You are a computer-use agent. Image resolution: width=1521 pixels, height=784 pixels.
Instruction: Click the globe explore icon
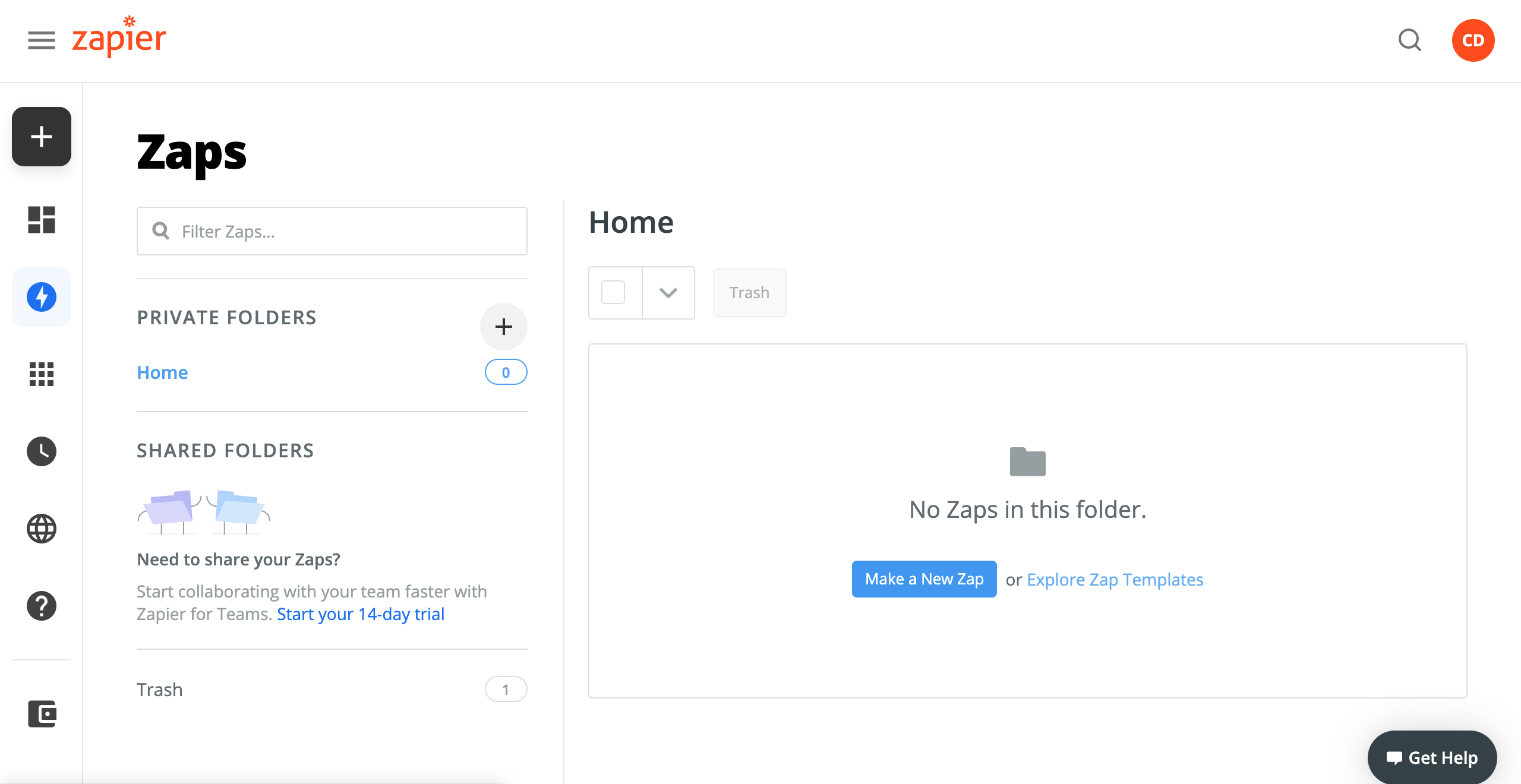(x=41, y=528)
